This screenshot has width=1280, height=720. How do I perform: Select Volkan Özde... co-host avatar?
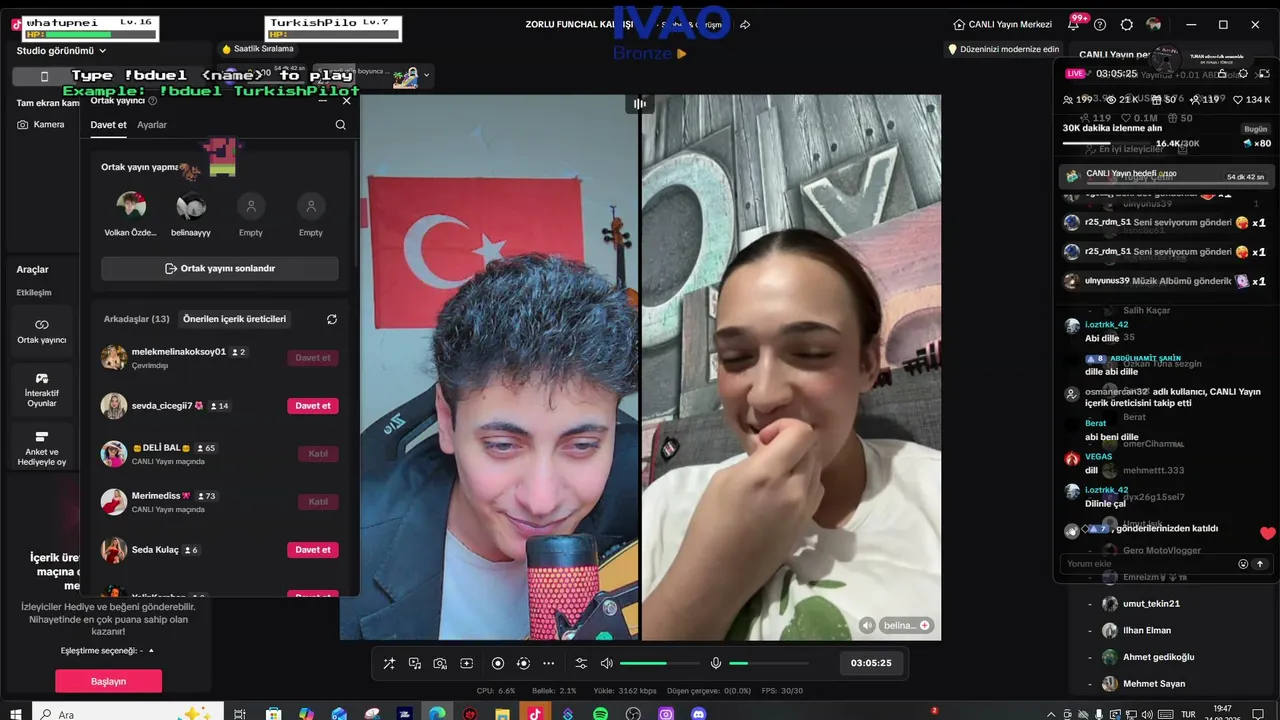[131, 206]
